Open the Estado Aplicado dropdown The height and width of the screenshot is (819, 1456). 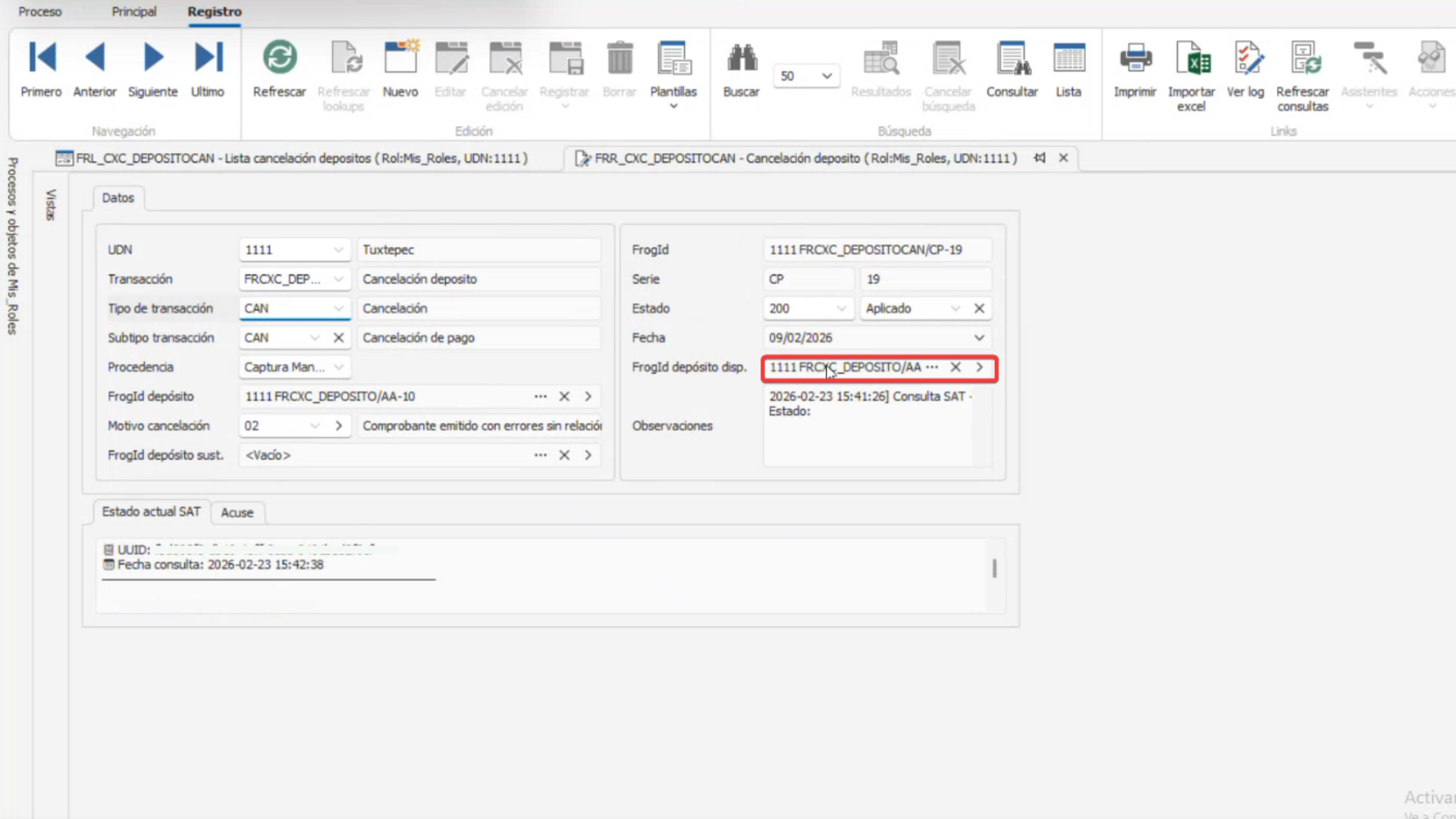955,309
